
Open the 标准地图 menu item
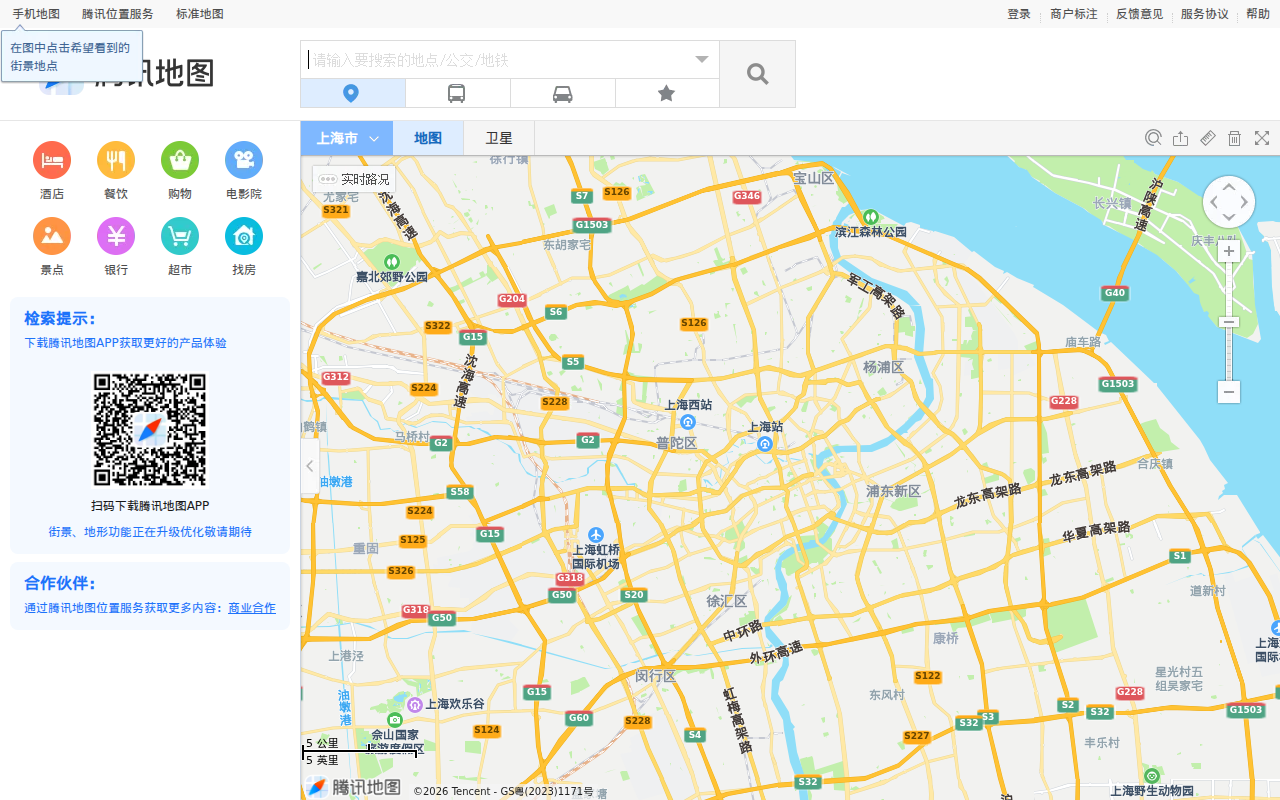(198, 13)
